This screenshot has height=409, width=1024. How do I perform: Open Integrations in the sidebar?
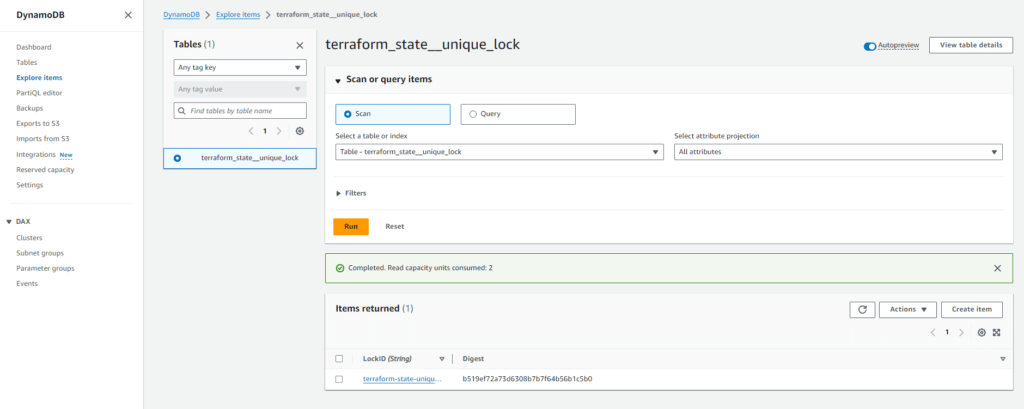(36, 154)
